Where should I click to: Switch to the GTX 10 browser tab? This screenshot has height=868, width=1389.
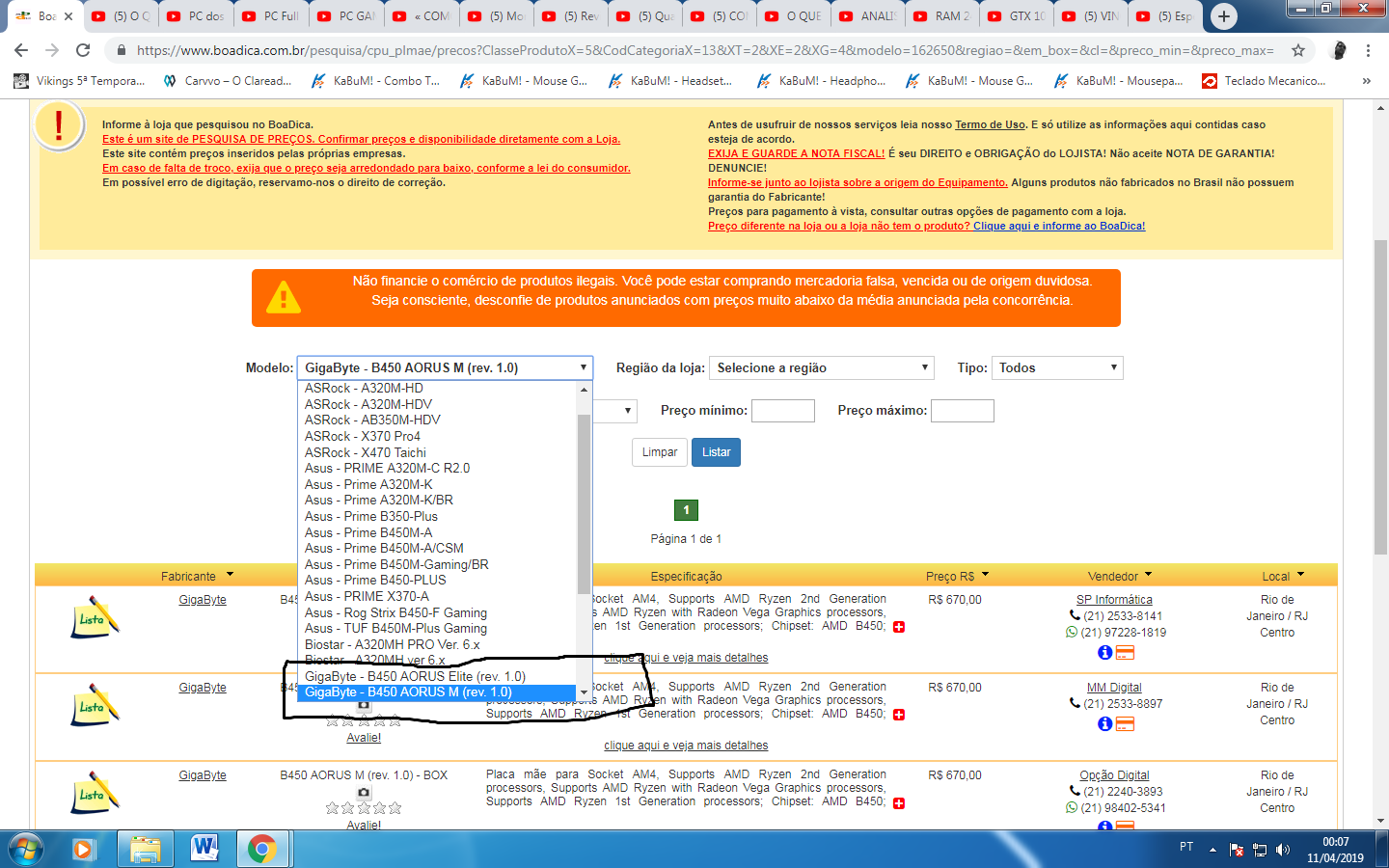[1018, 15]
